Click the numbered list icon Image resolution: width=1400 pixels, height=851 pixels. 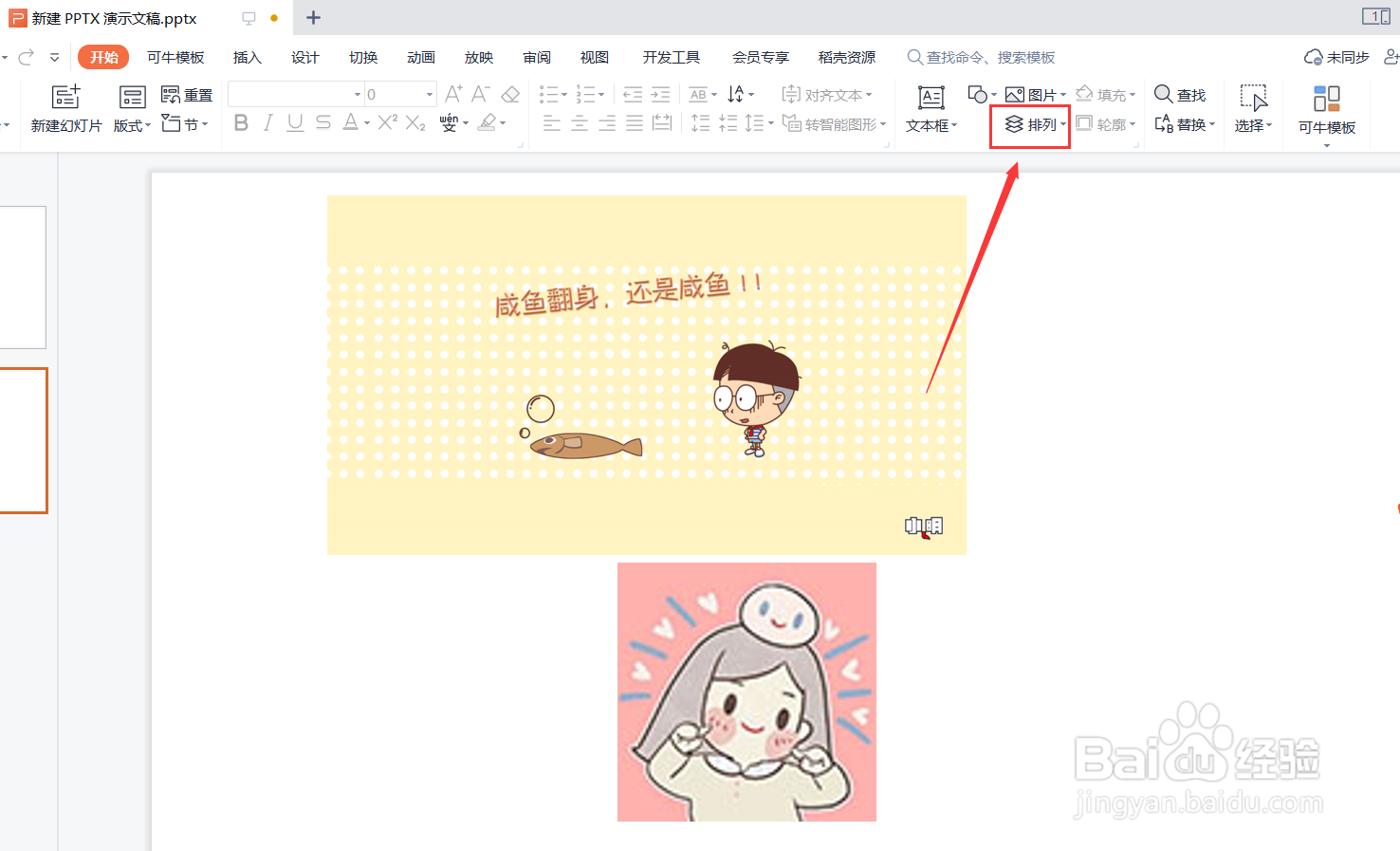pyautogui.click(x=585, y=94)
